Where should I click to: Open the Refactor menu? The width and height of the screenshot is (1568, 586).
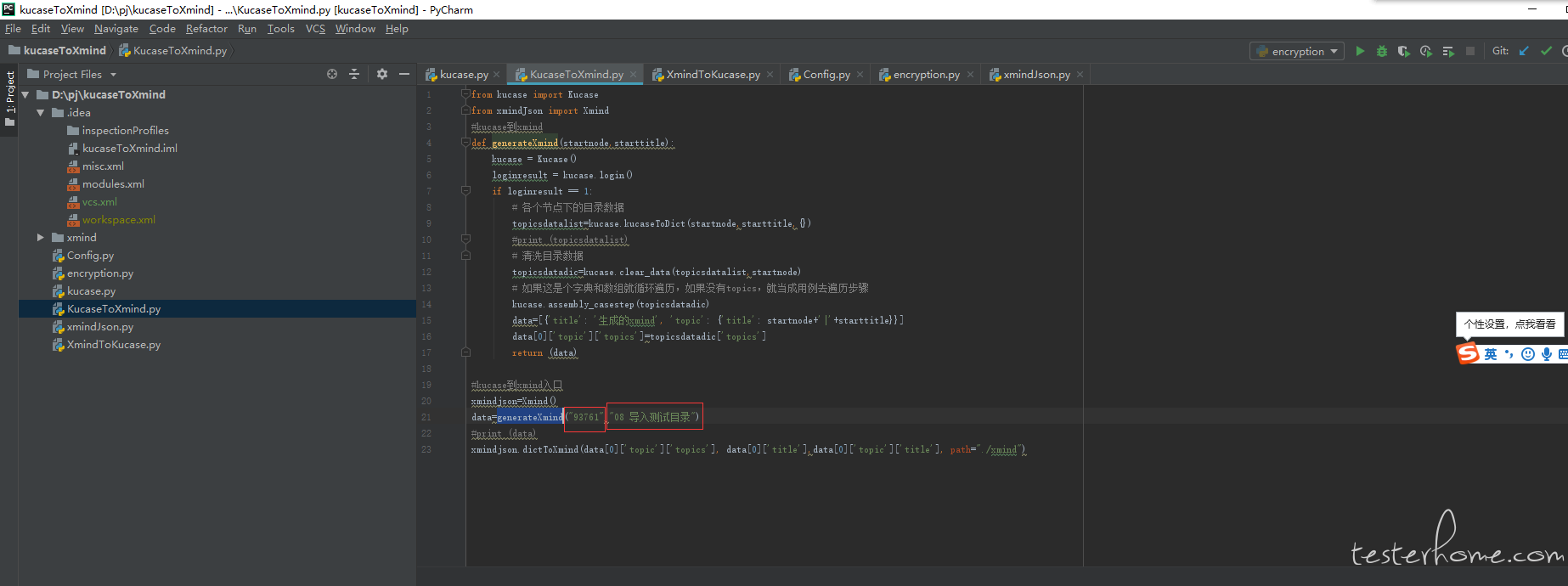click(x=206, y=28)
